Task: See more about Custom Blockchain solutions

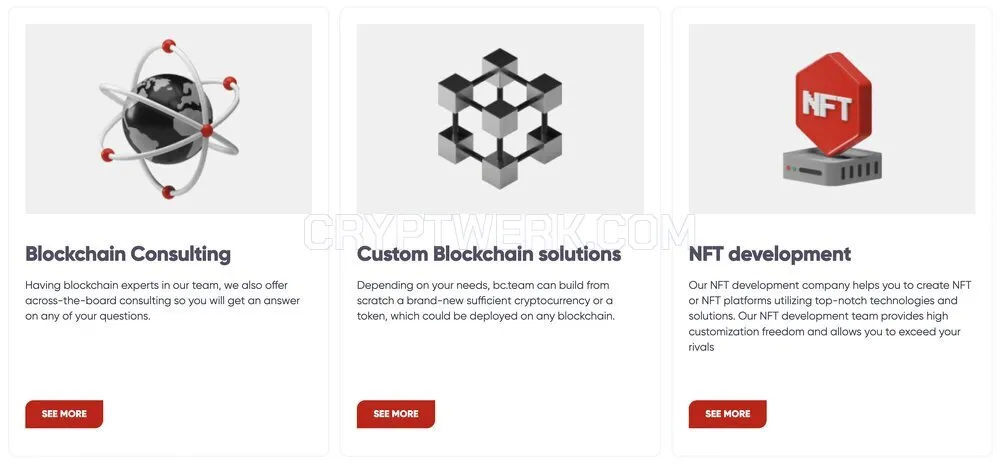Action: [396, 414]
